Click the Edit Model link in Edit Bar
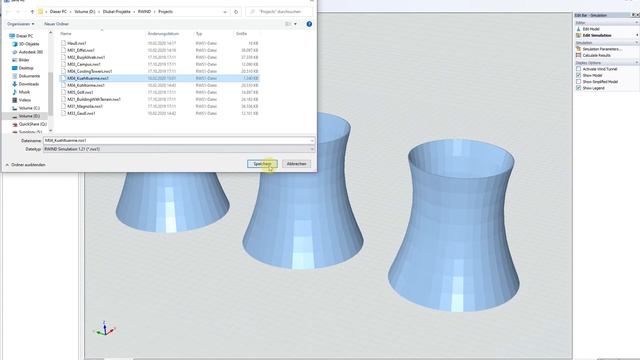 (591, 29)
